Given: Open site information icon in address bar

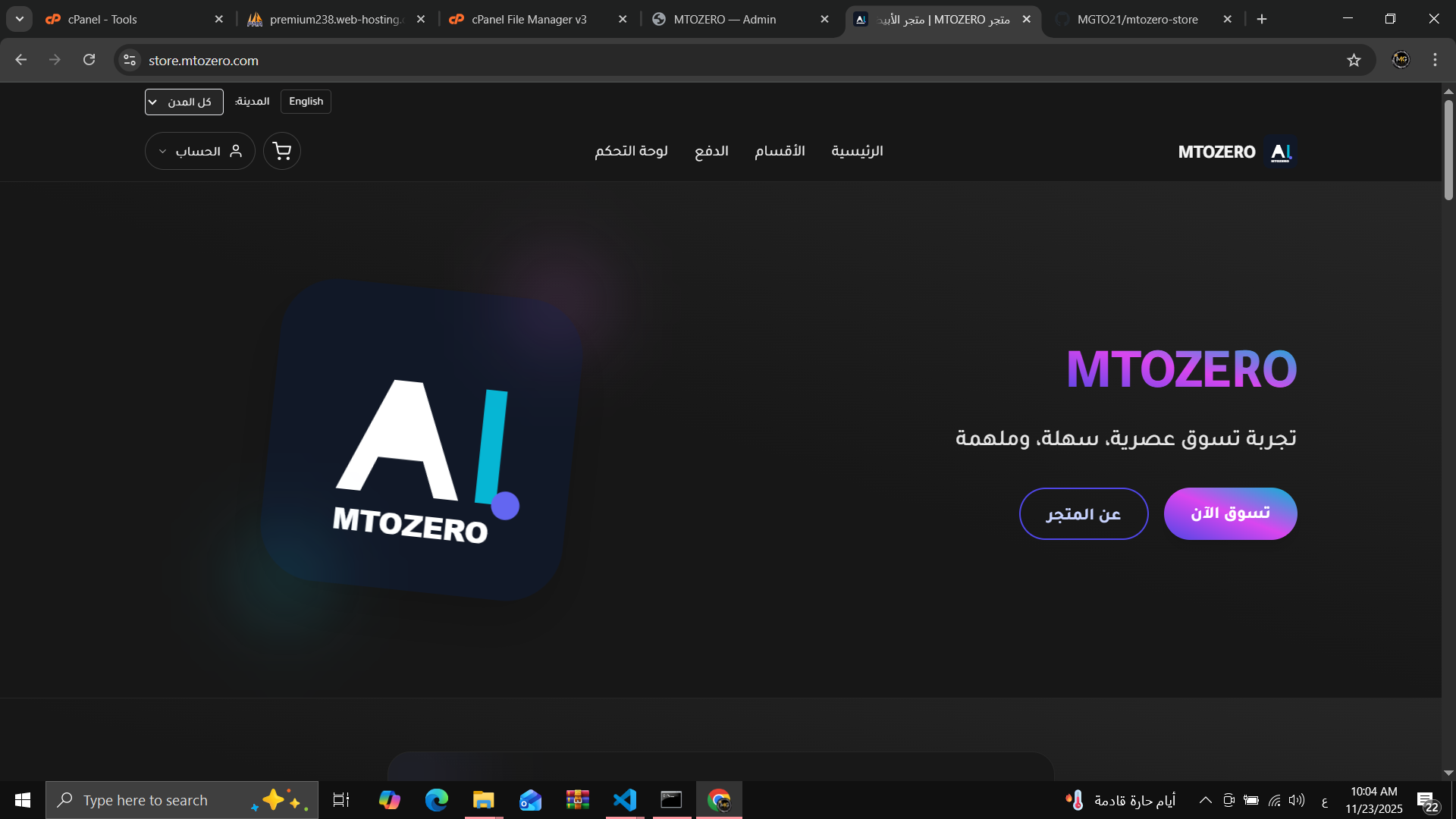Looking at the screenshot, I should (130, 60).
